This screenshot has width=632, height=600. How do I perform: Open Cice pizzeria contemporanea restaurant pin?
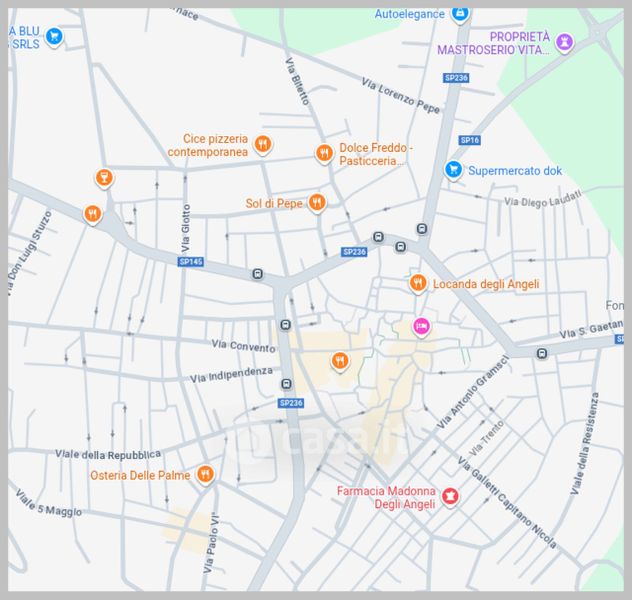tap(263, 144)
